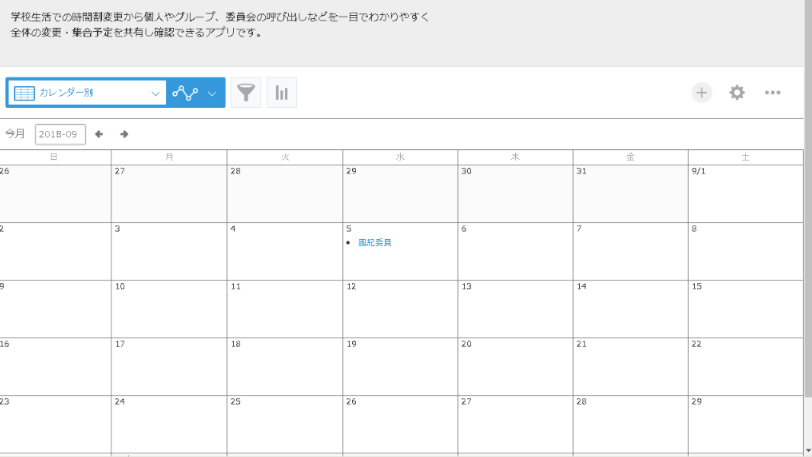812x457 pixels.
Task: Add a new record with plus button
Action: (702, 93)
